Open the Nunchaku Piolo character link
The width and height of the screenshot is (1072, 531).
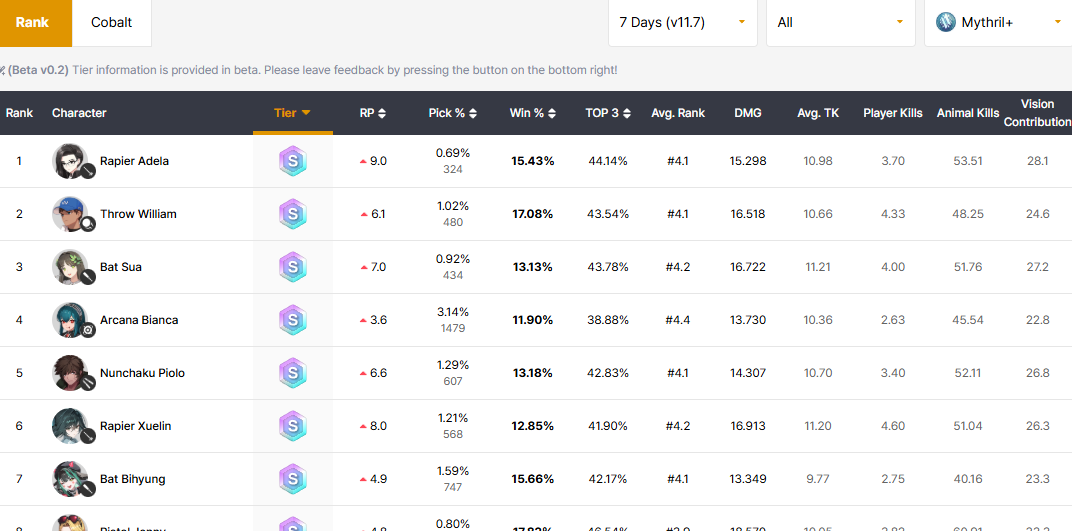pos(142,373)
